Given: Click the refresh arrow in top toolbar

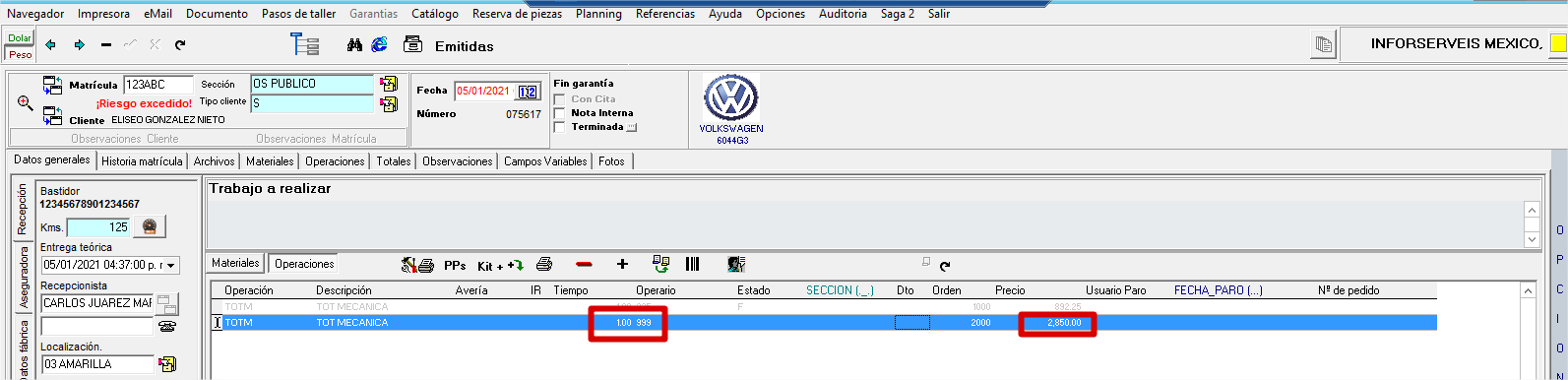Looking at the screenshot, I should pos(180,45).
